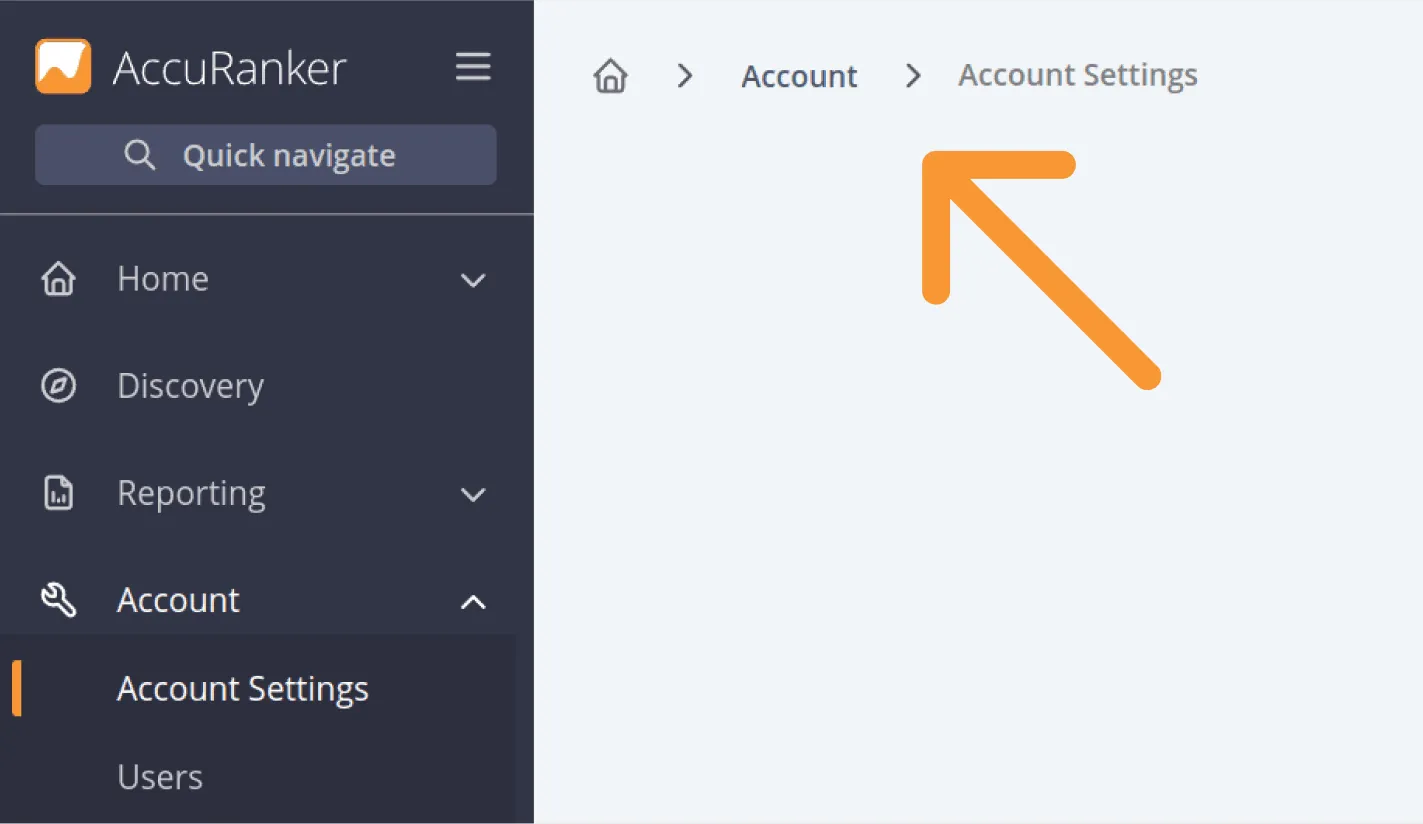Viewport: 1423px width, 824px height.
Task: Click the Account wrench icon
Action: 58,599
